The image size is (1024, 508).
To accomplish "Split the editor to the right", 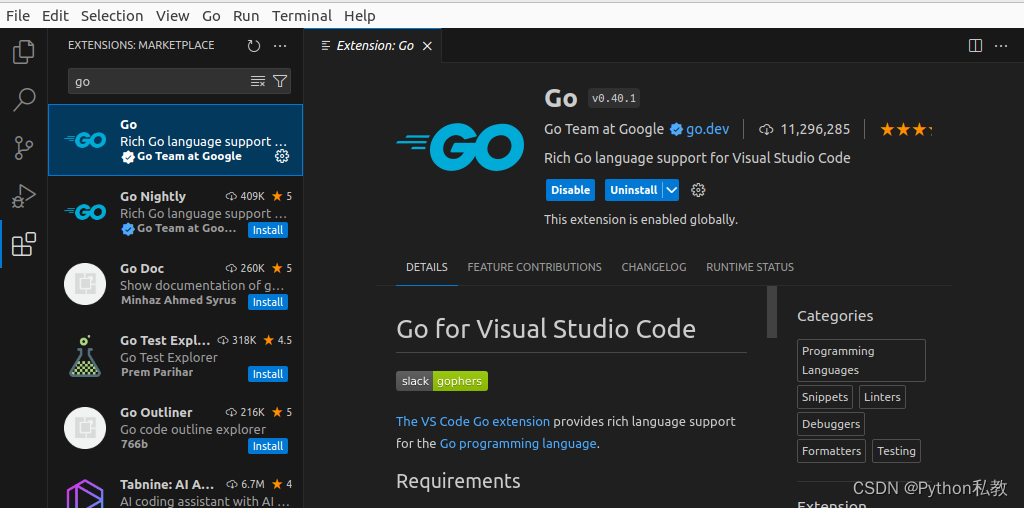I will (x=975, y=46).
